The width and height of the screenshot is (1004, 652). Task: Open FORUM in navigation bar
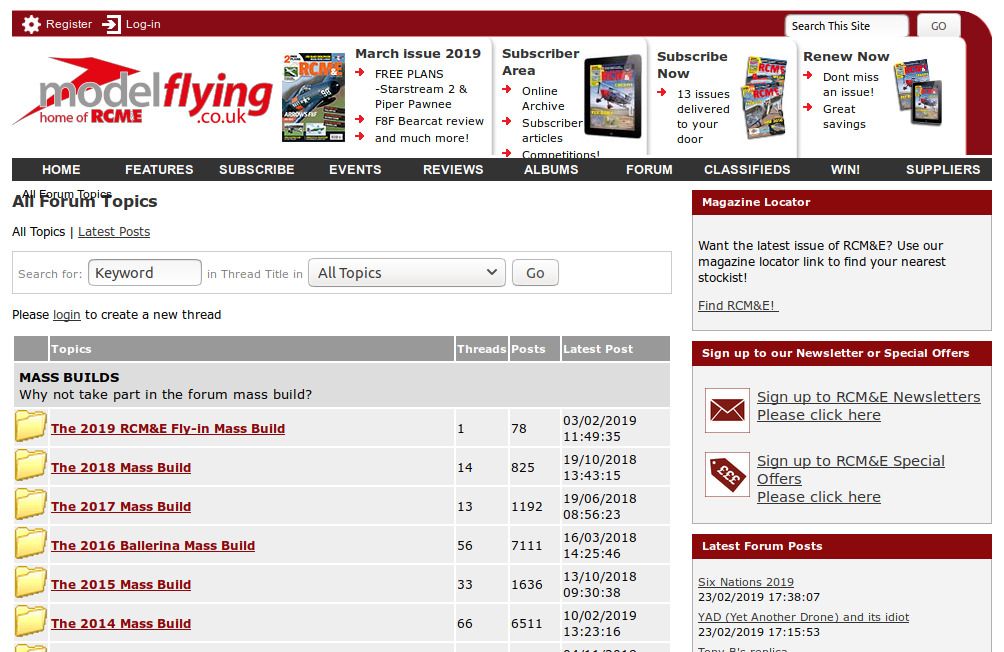(x=649, y=170)
